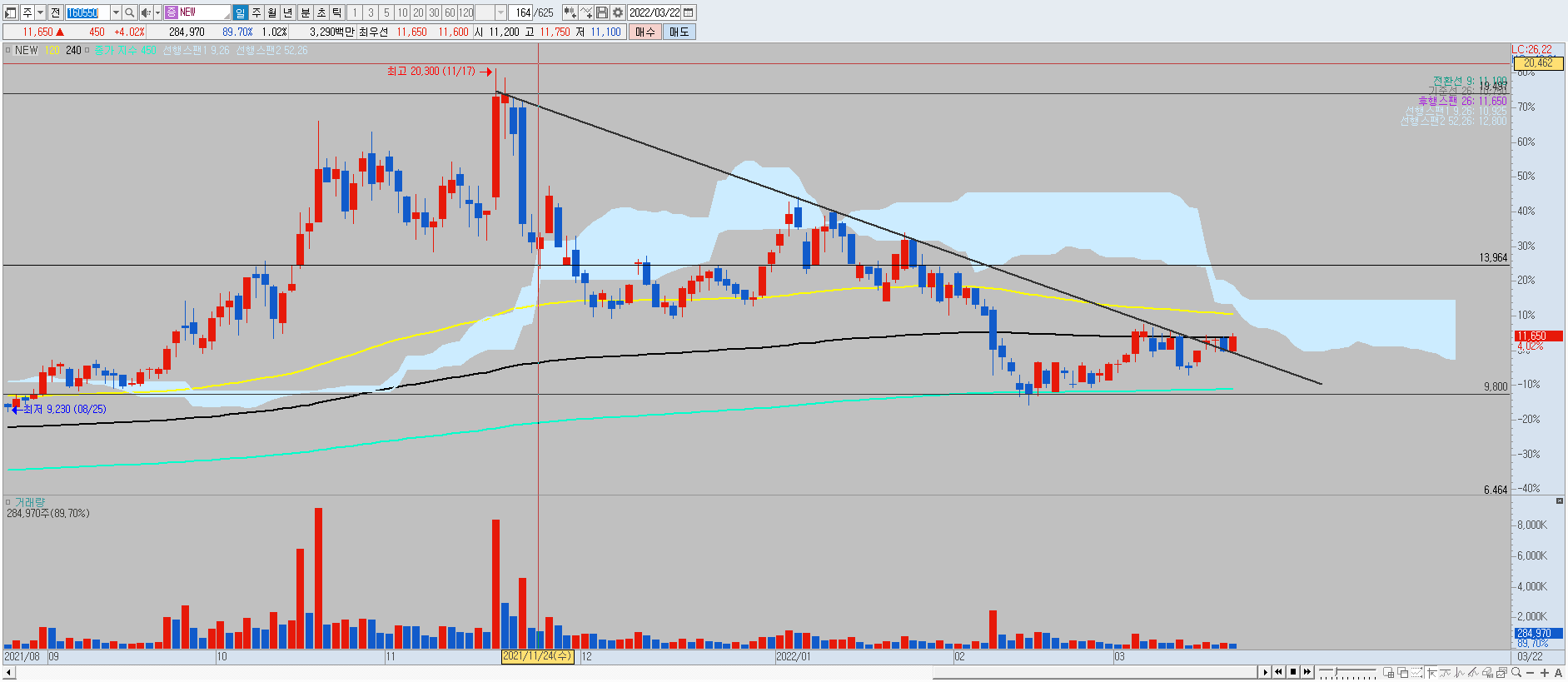
Task: Close the volume panel with its corner x
Action: click(x=1560, y=500)
